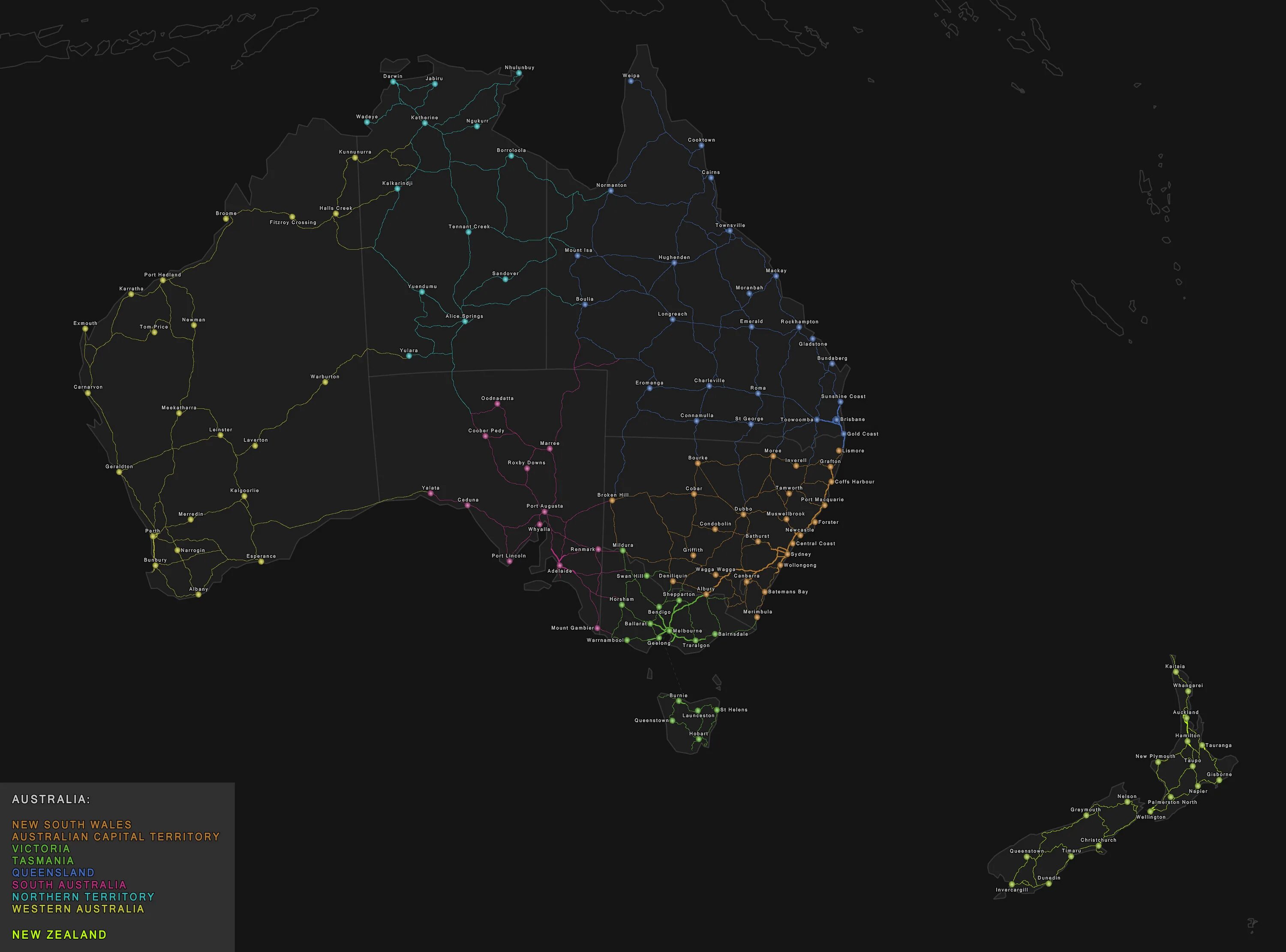The height and width of the screenshot is (952, 1286).
Task: Select Western Australia in the legend
Action: tap(78, 909)
